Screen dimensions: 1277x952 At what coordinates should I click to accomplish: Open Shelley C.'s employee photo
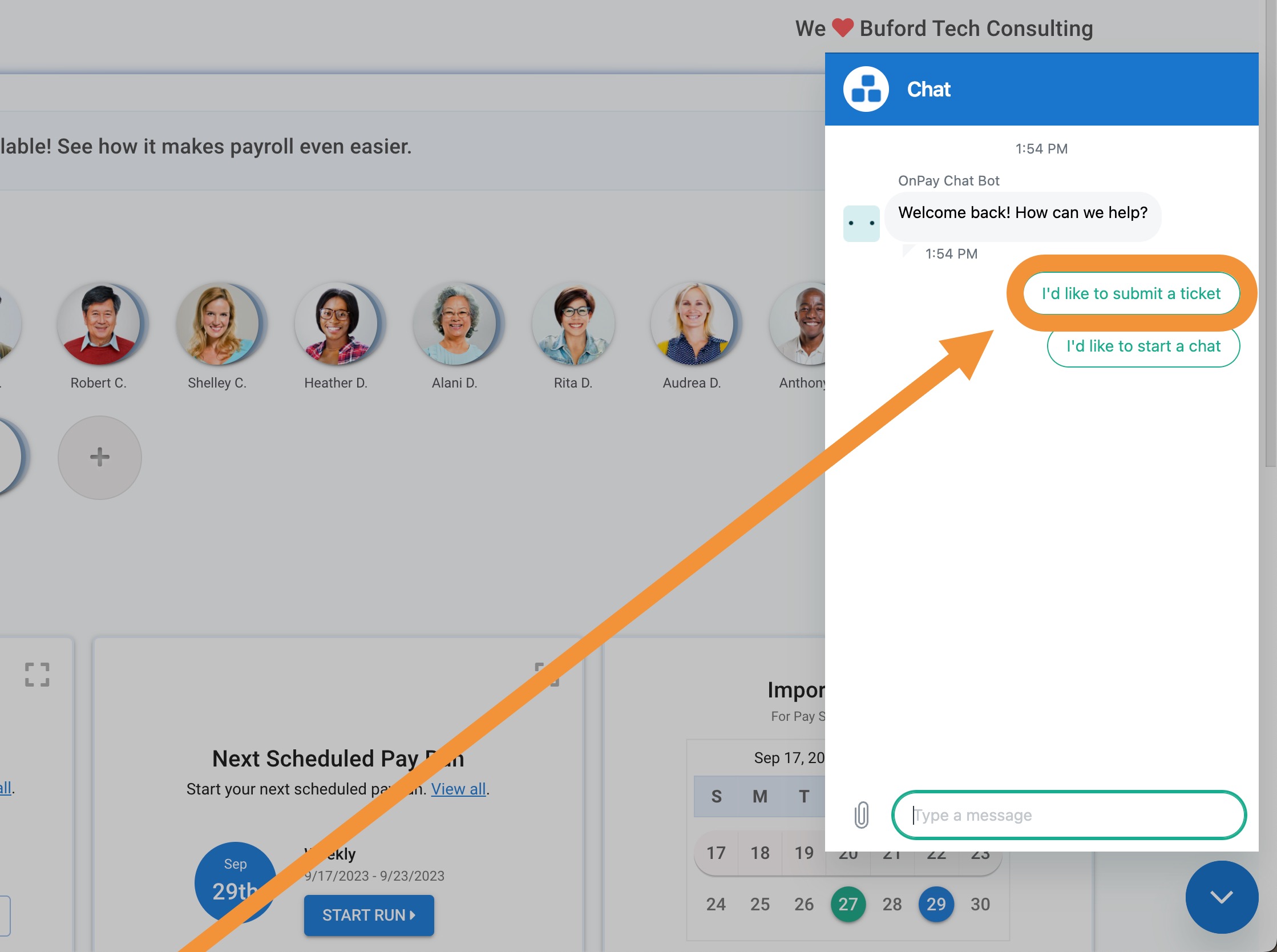coord(217,324)
